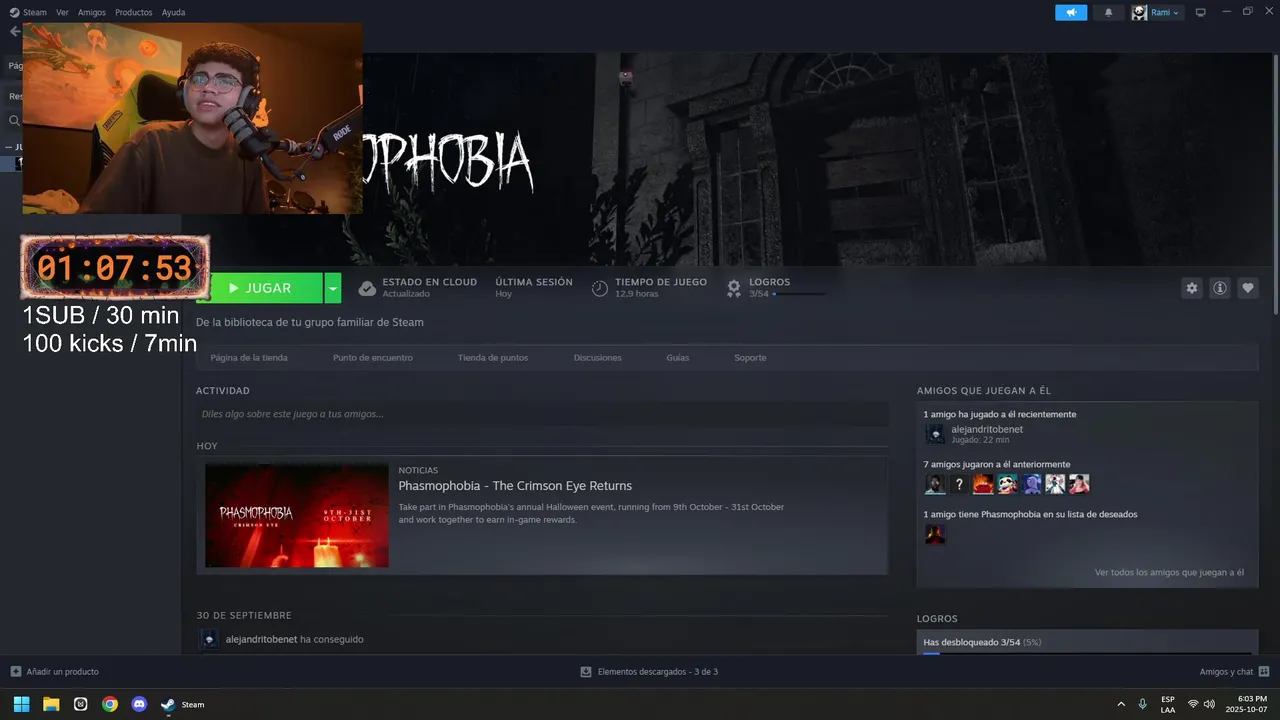Click the page vertical scrollbar
Viewport: 1280px width, 720px height.
(1275, 185)
